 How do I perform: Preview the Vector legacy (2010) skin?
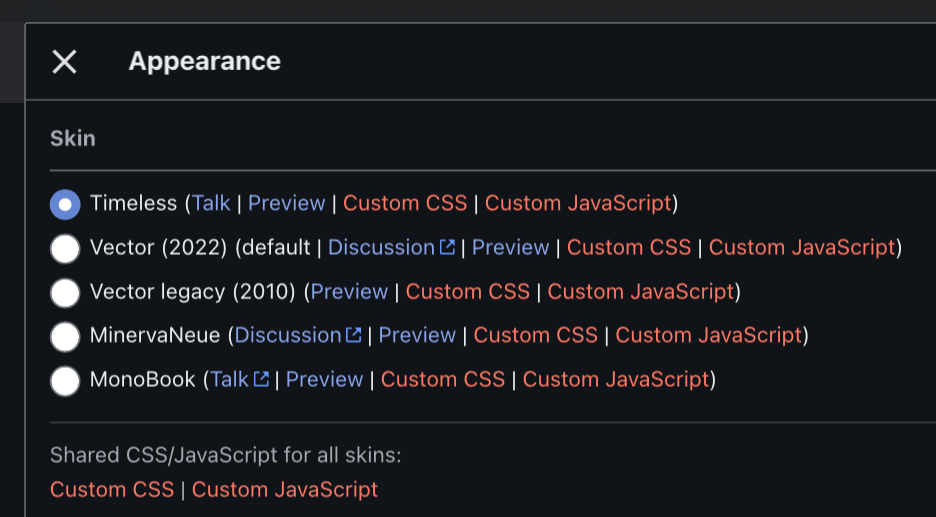349,291
